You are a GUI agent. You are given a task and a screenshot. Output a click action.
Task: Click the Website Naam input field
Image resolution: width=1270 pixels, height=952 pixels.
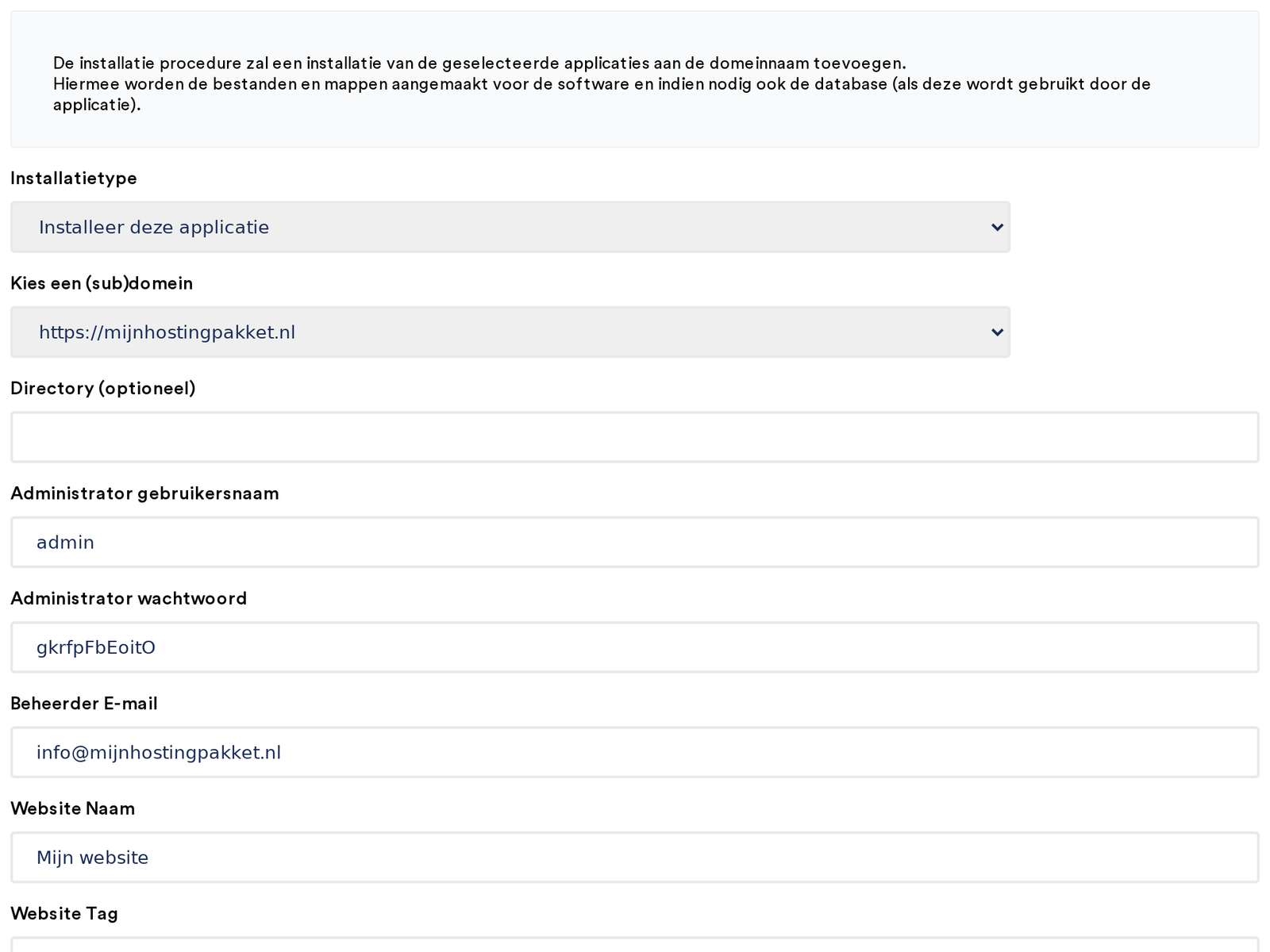[635, 858]
